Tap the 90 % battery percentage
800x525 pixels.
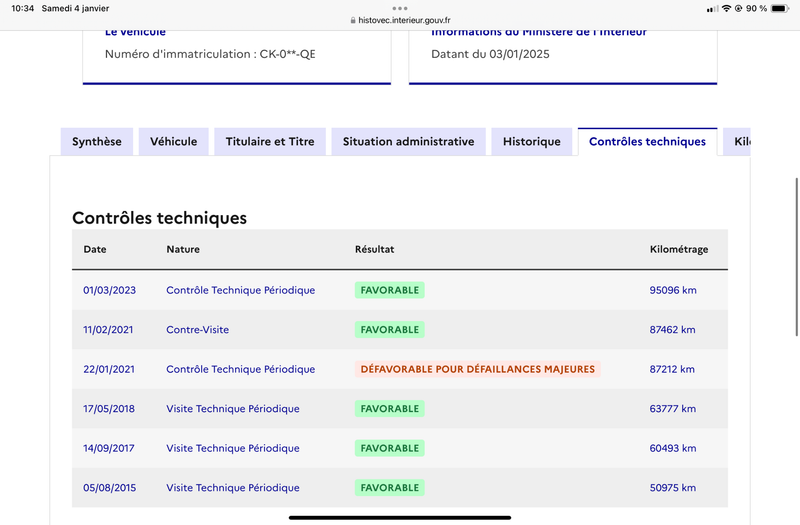point(756,8)
